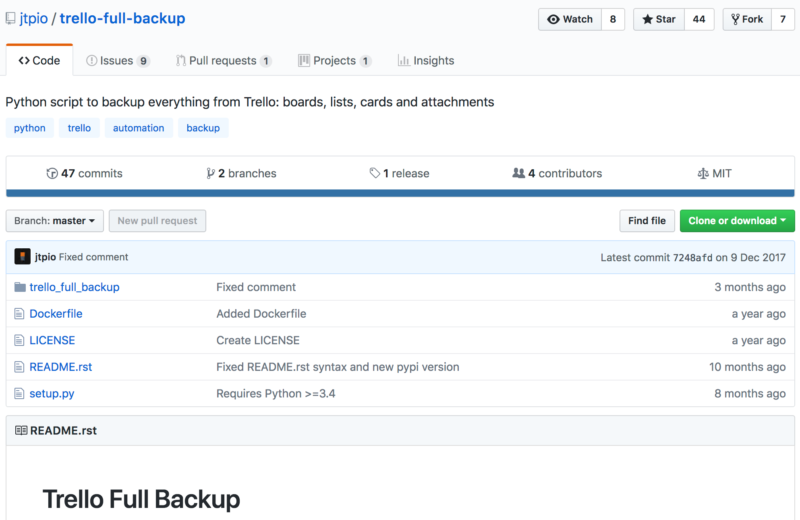Image resolution: width=800 pixels, height=520 pixels.
Task: View the 2 branches list
Action: pos(241,174)
